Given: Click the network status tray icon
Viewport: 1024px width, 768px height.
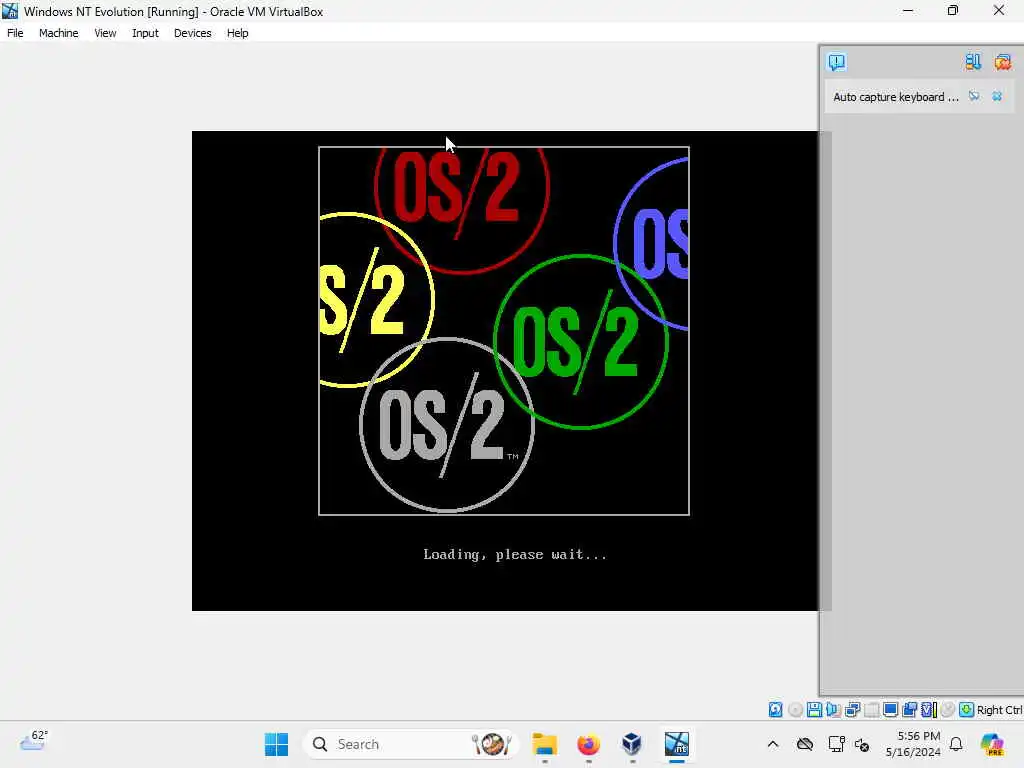Looking at the screenshot, I should [836, 744].
